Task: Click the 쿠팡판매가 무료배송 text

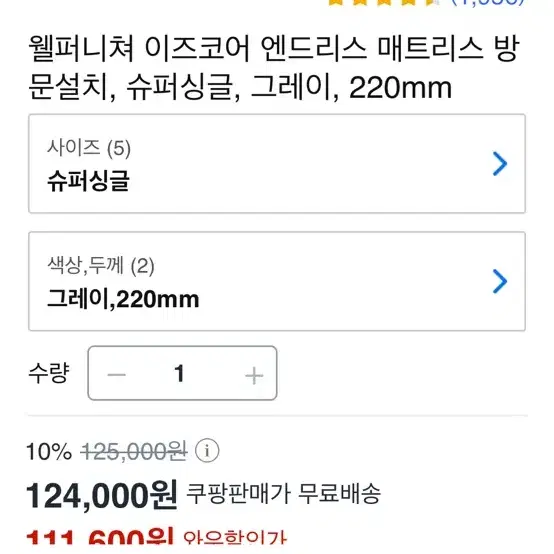Action: pyautogui.click(x=283, y=493)
